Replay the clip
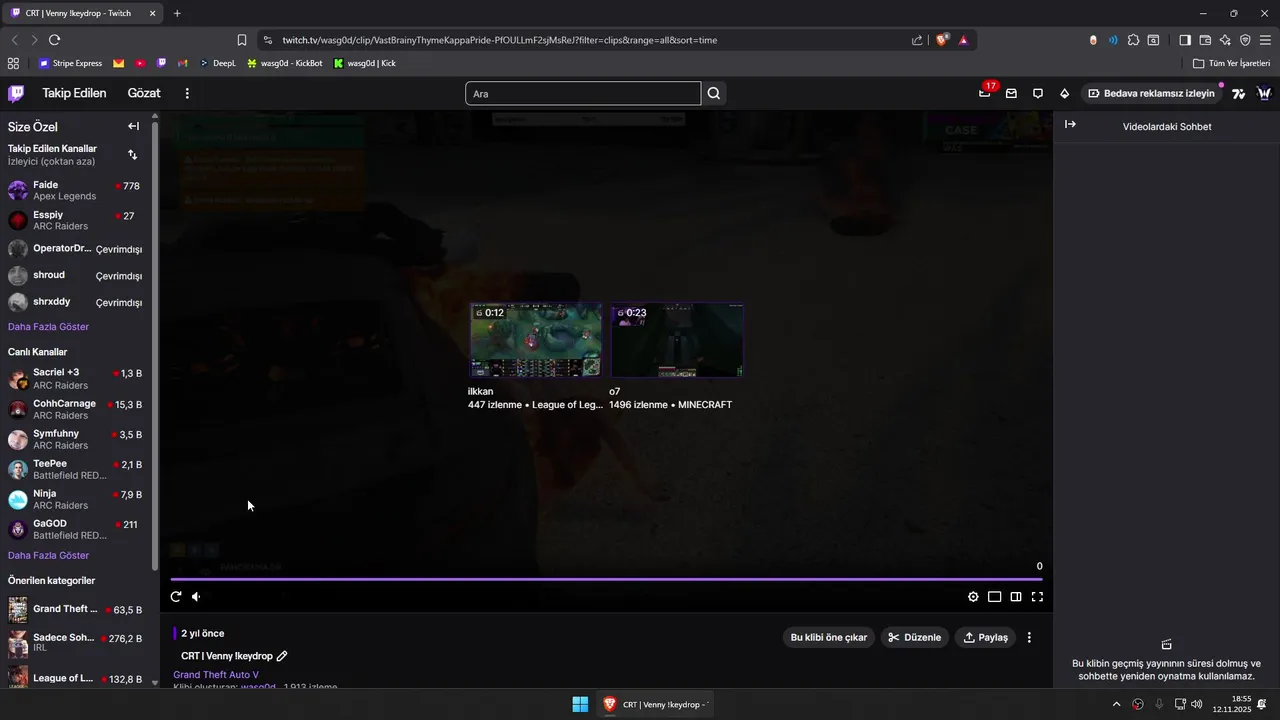1280x720 pixels. pyautogui.click(x=176, y=597)
